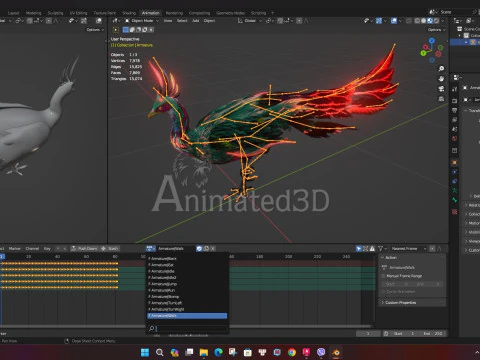Viewport: 480px width, 360px height.
Task: Open Global transform orientation dropdown
Action: point(250,21)
